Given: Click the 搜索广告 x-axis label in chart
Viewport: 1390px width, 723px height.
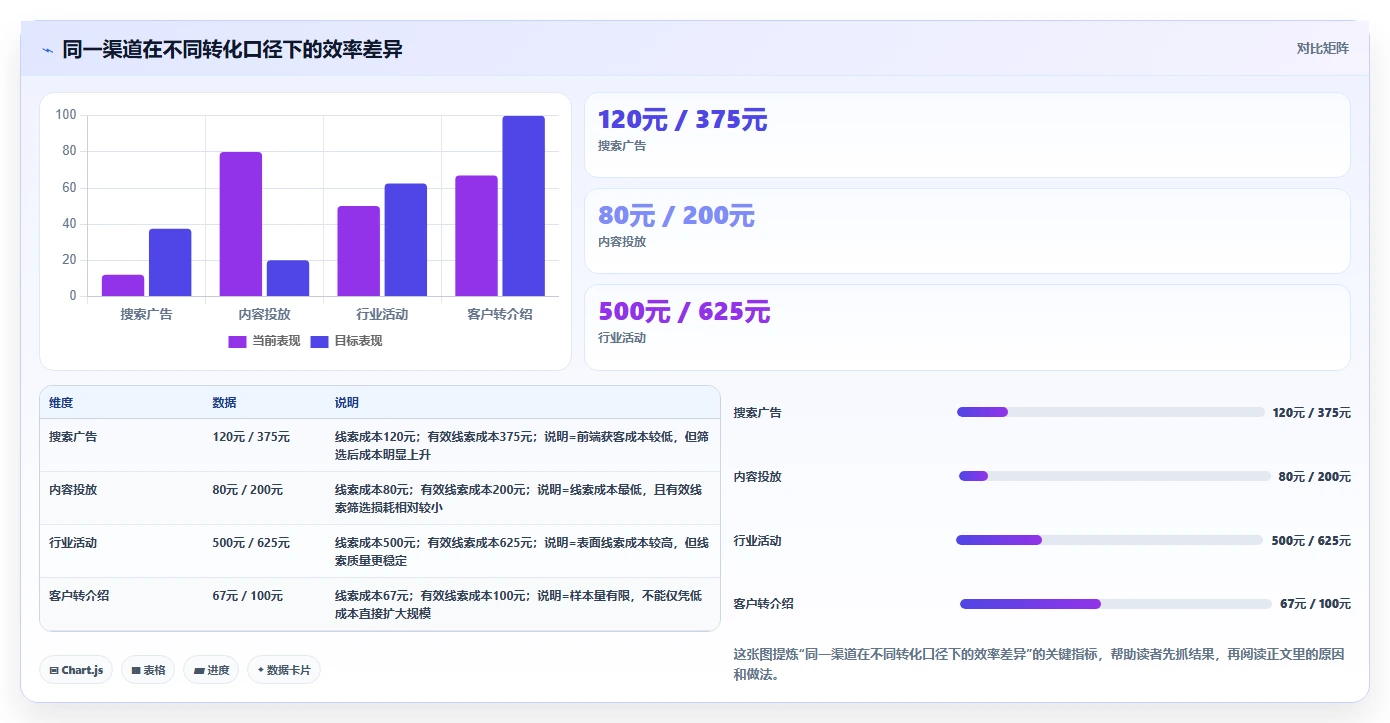Looking at the screenshot, I should (147, 314).
